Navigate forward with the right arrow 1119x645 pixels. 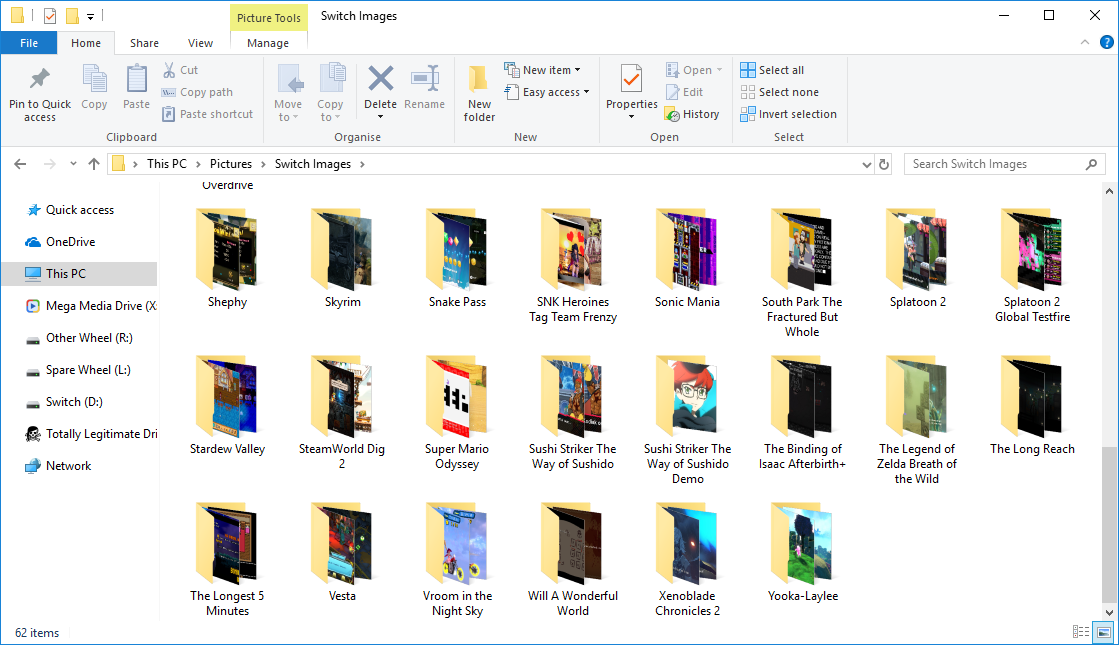click(49, 164)
